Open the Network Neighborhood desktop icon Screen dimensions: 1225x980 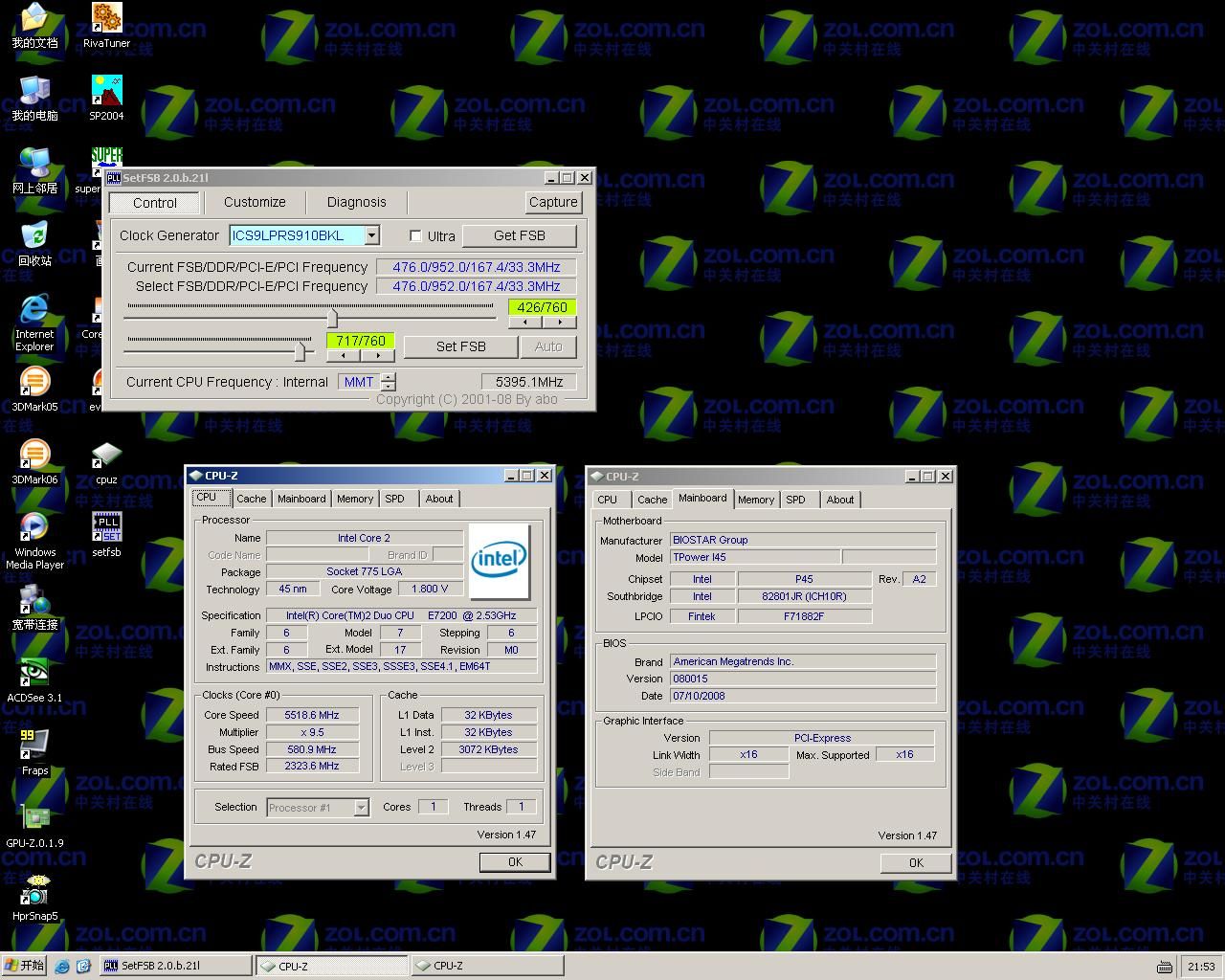click(34, 171)
